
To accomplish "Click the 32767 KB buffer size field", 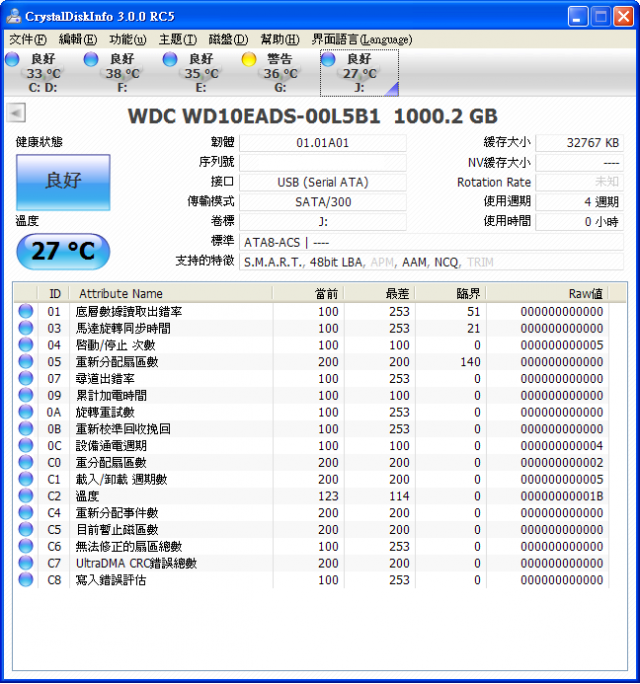I will coord(579,143).
